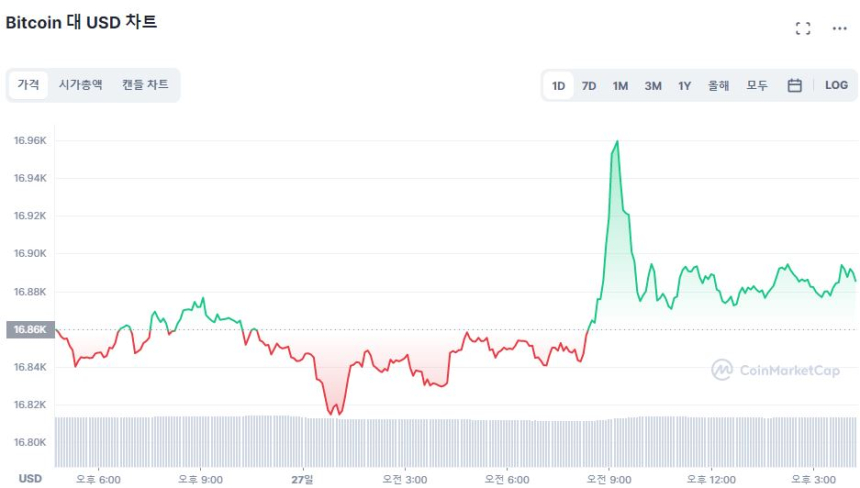The width and height of the screenshot is (860, 488).
Task: Click the CoinMarketCap watermark logo
Action: click(775, 370)
